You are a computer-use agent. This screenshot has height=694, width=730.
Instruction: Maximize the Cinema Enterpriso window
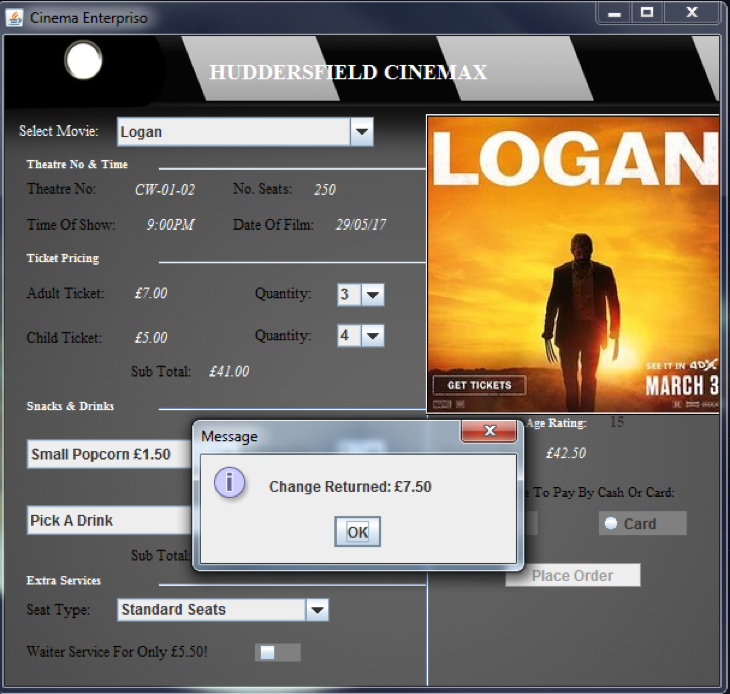pos(647,13)
